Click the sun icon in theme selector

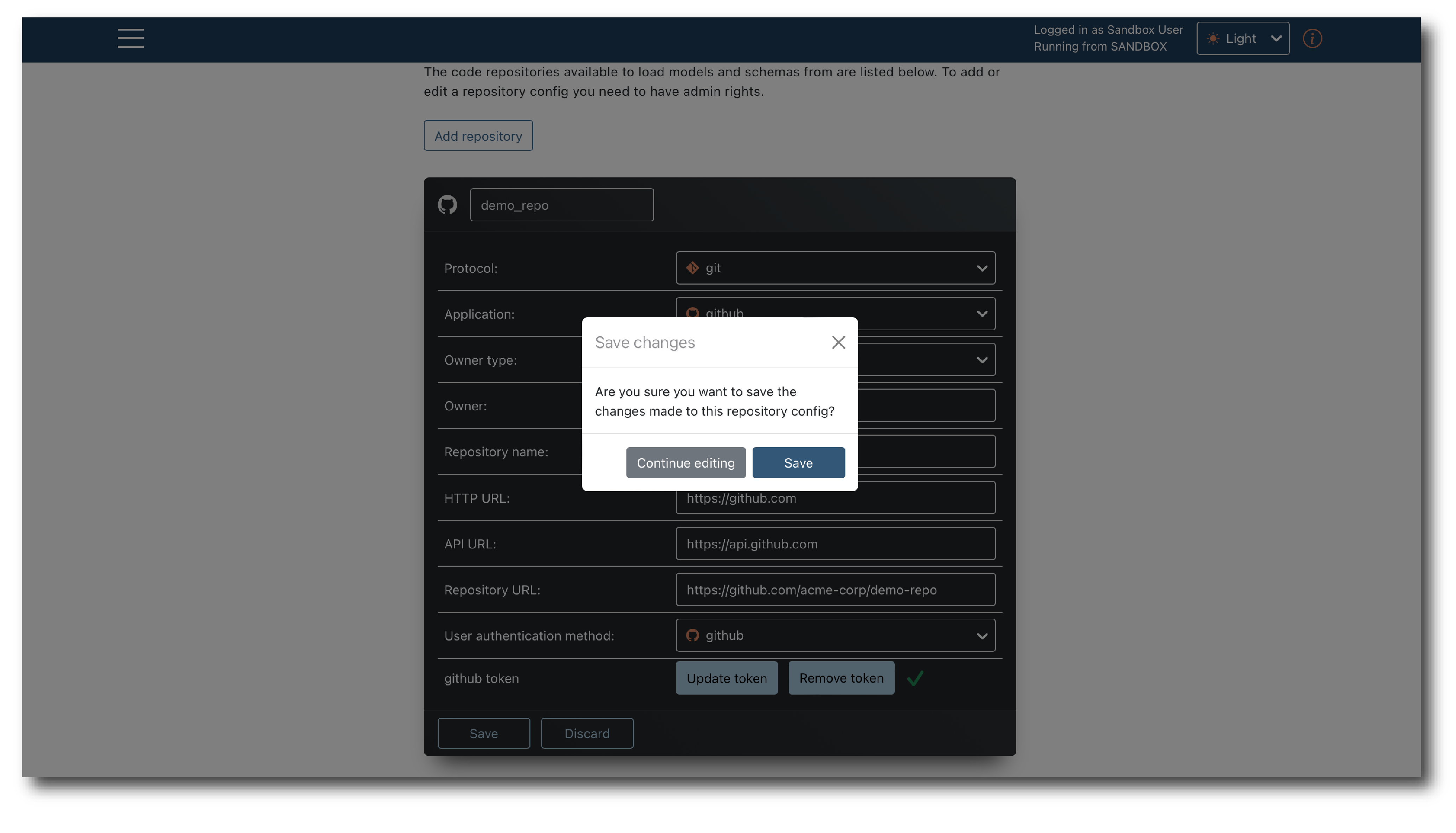point(1212,38)
